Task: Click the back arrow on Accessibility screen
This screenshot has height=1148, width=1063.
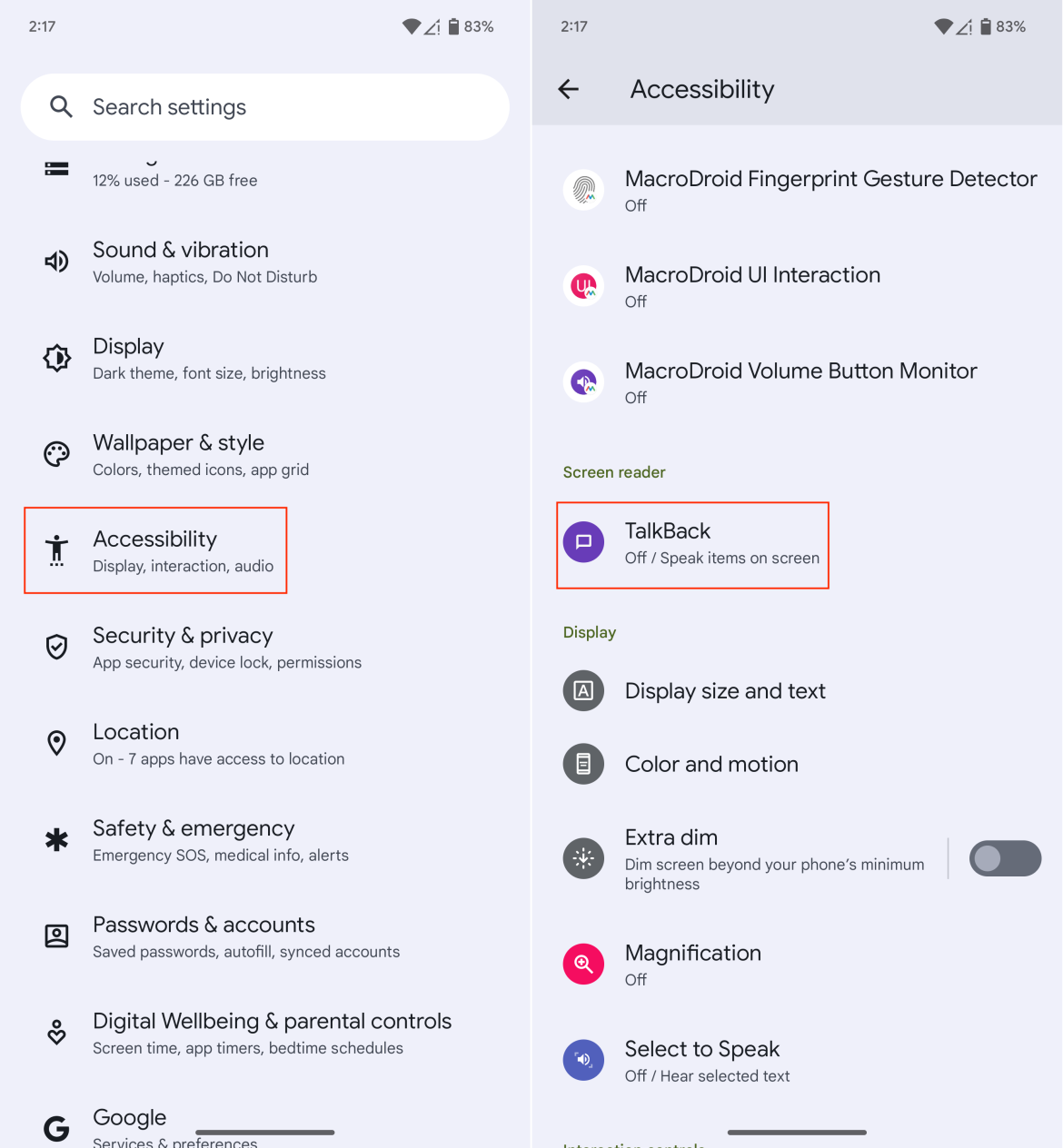Action: pos(568,89)
